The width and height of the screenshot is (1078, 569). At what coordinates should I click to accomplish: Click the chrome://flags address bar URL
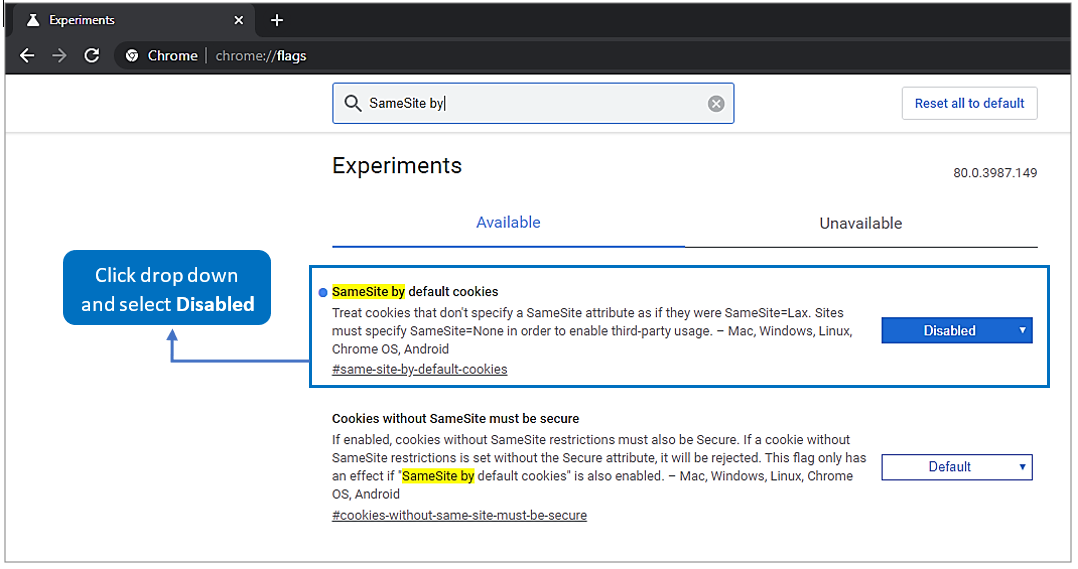(261, 56)
